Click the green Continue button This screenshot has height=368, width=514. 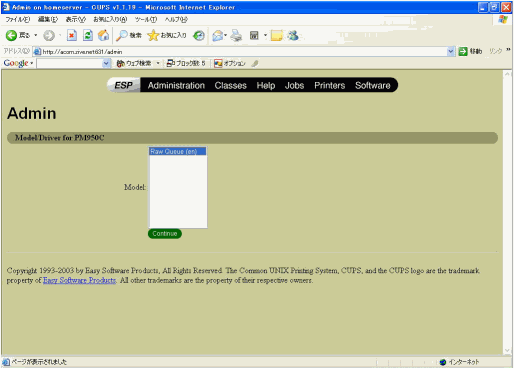point(165,234)
